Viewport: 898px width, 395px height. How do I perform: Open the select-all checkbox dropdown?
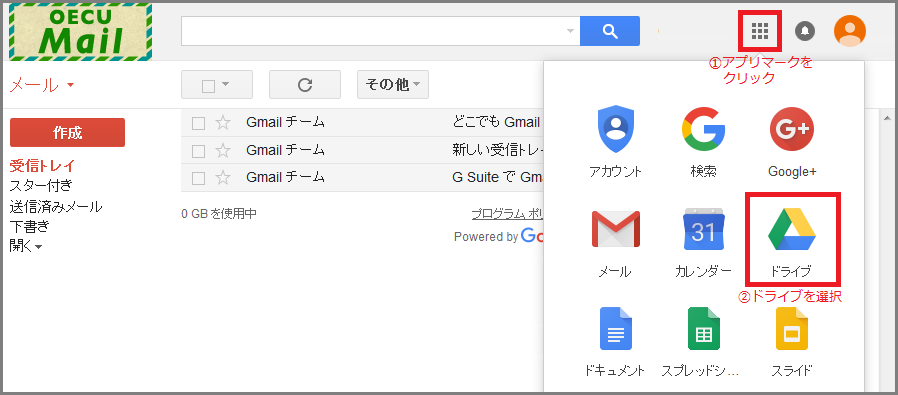tap(216, 85)
